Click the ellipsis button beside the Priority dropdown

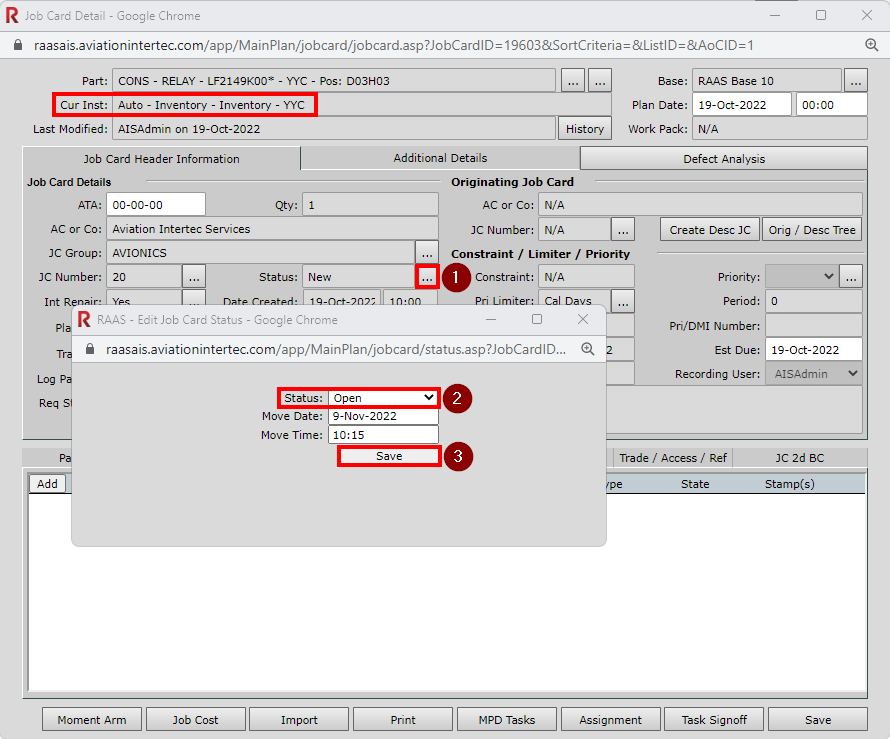(x=851, y=277)
